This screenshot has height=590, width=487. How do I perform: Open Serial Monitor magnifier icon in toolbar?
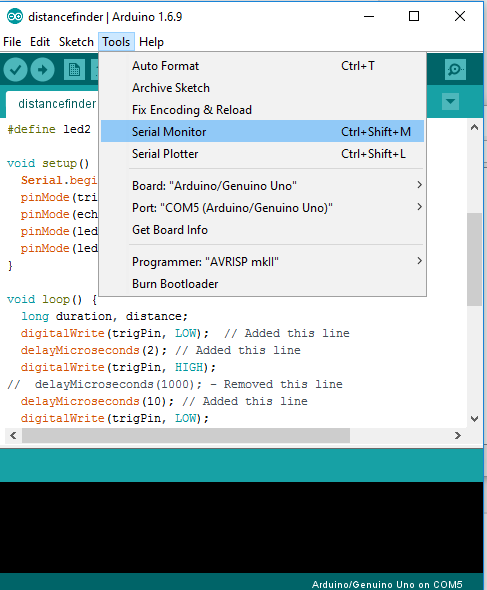455,70
